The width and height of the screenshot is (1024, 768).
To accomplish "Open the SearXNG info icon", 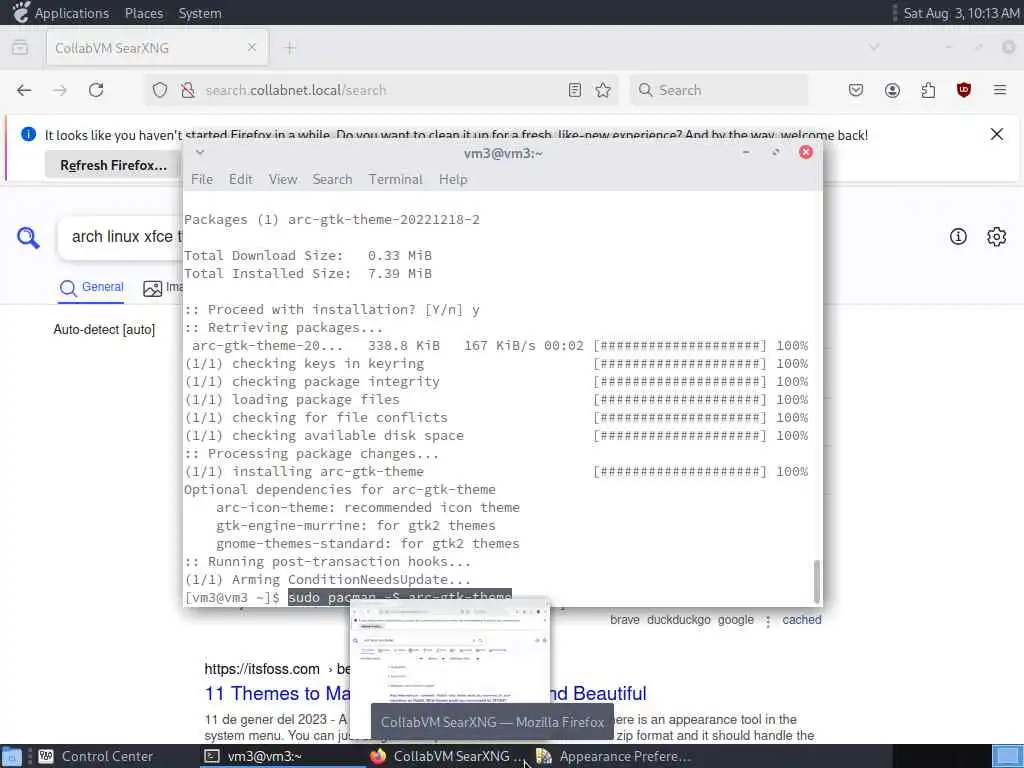I will [x=958, y=236].
